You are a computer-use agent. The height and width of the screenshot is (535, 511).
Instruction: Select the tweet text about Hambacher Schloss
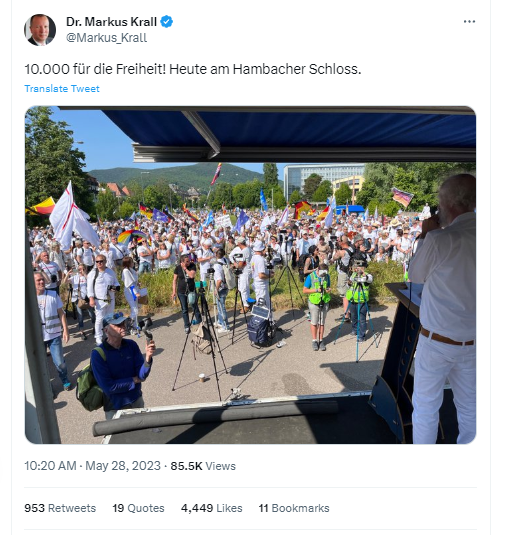pos(193,69)
